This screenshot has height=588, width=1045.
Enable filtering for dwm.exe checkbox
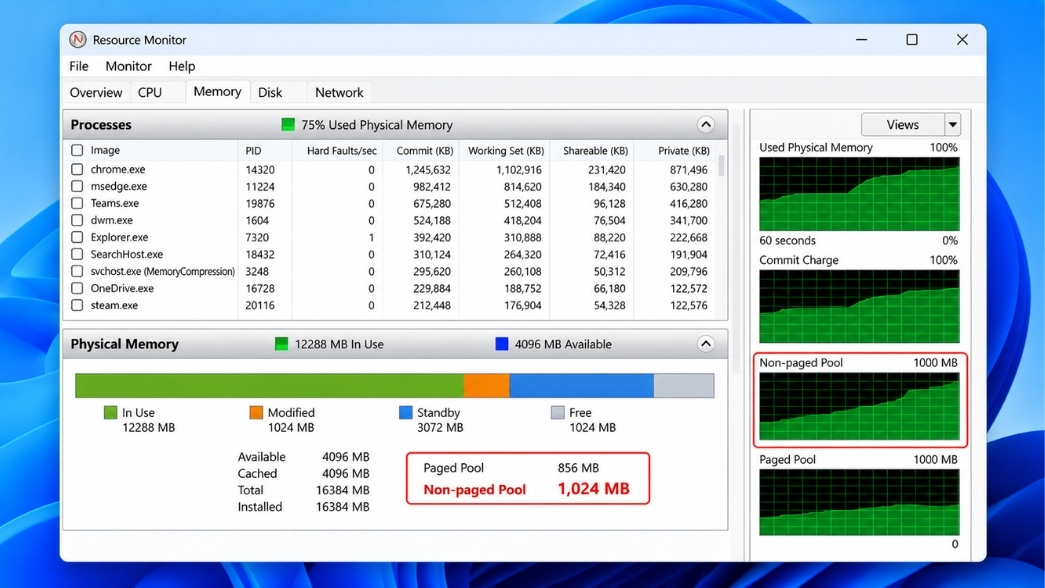77,220
